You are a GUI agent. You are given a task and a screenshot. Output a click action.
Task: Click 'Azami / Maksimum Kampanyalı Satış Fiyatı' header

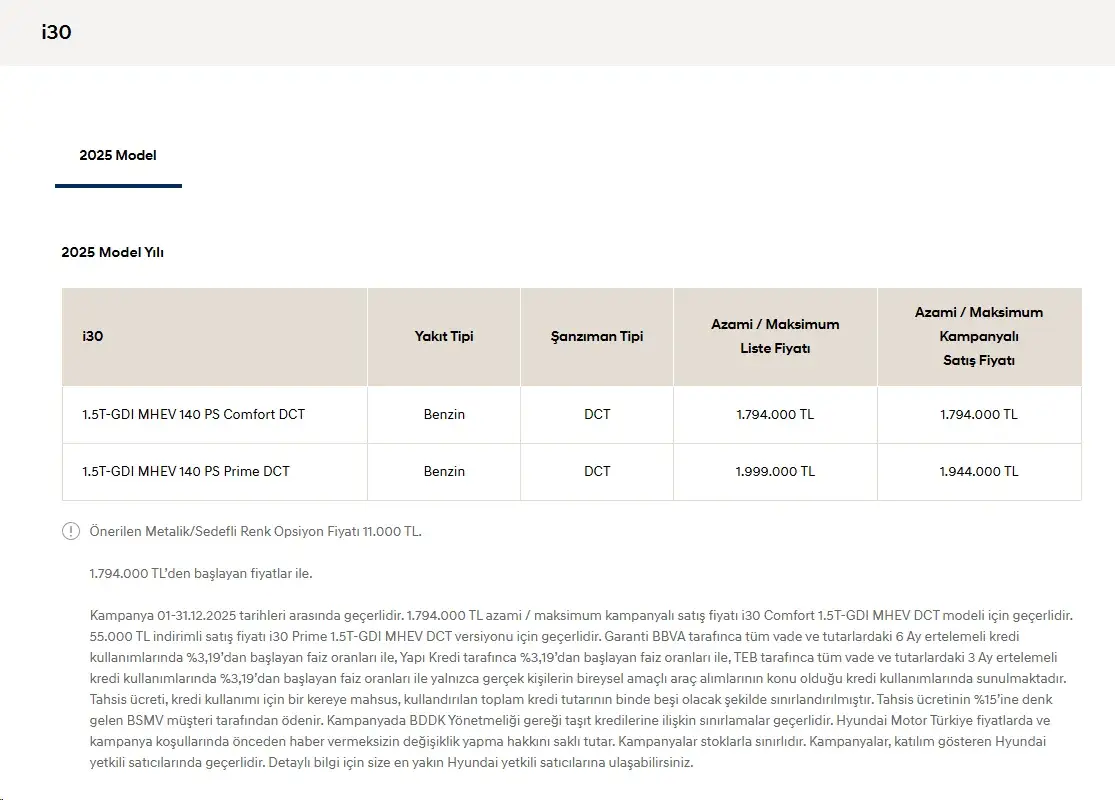click(978, 336)
